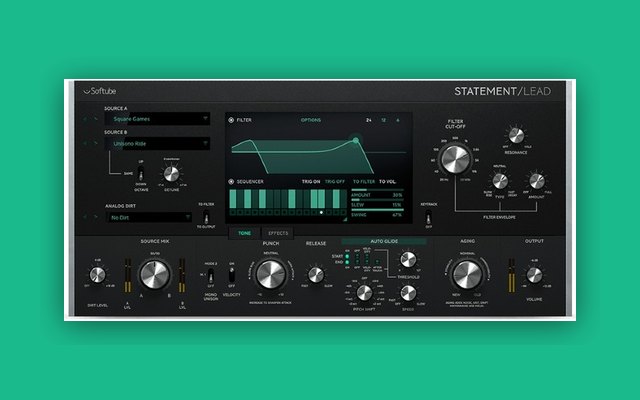Screen dimensions: 640x400
Task: Click the A LVL level meter
Action: 128,275
